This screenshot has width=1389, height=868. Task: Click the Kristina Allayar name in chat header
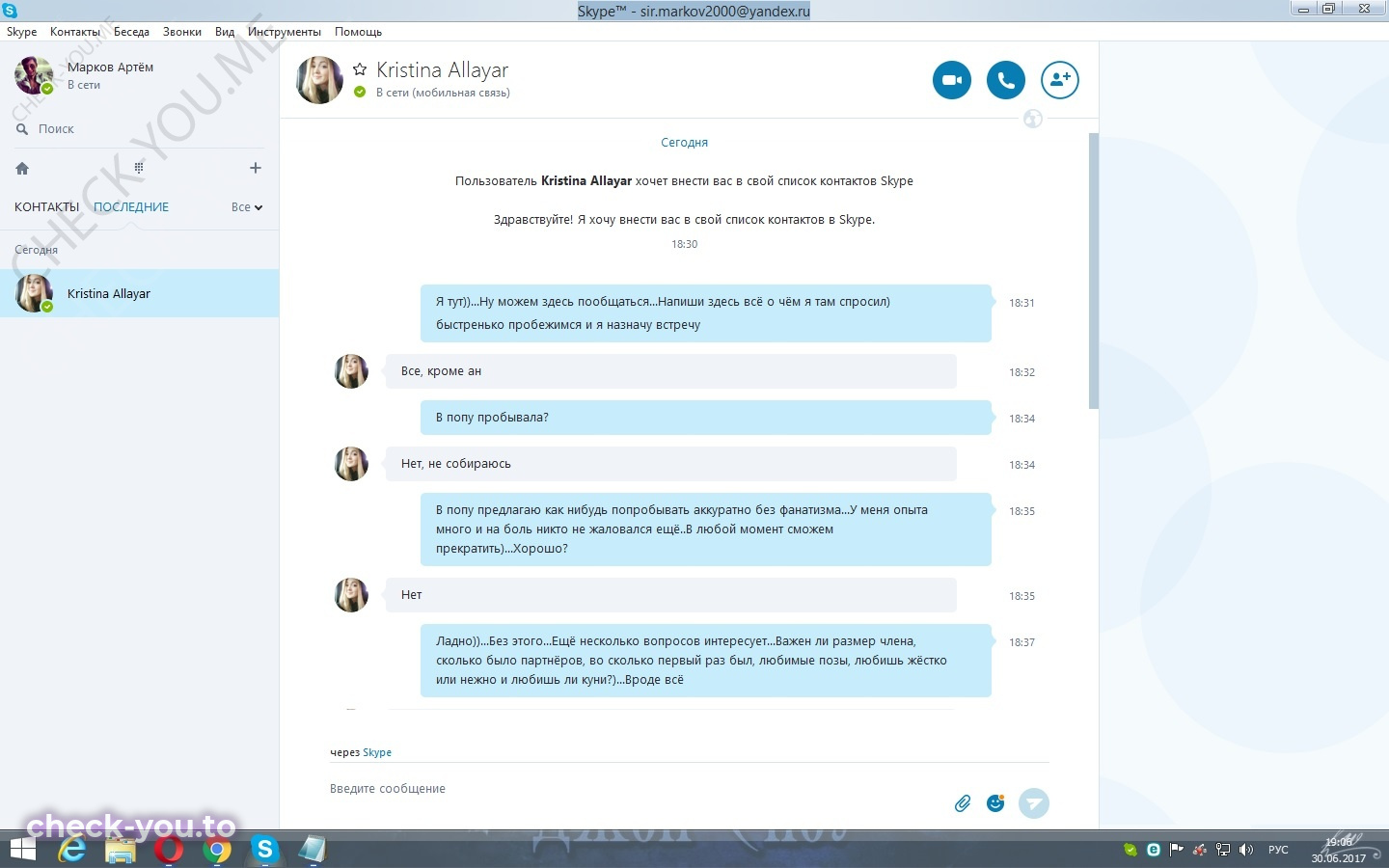tap(442, 69)
